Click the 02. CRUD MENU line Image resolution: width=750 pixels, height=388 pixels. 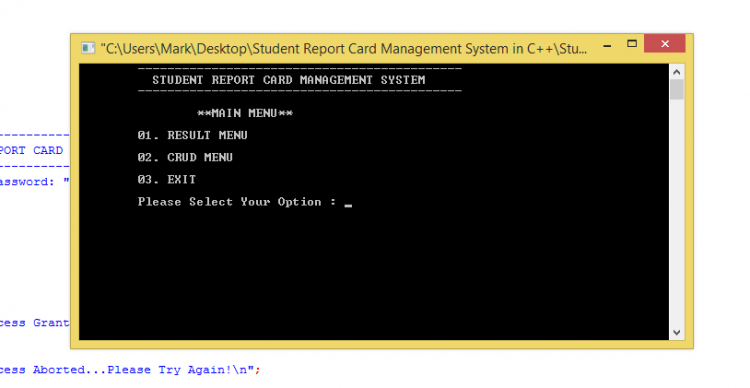185,157
